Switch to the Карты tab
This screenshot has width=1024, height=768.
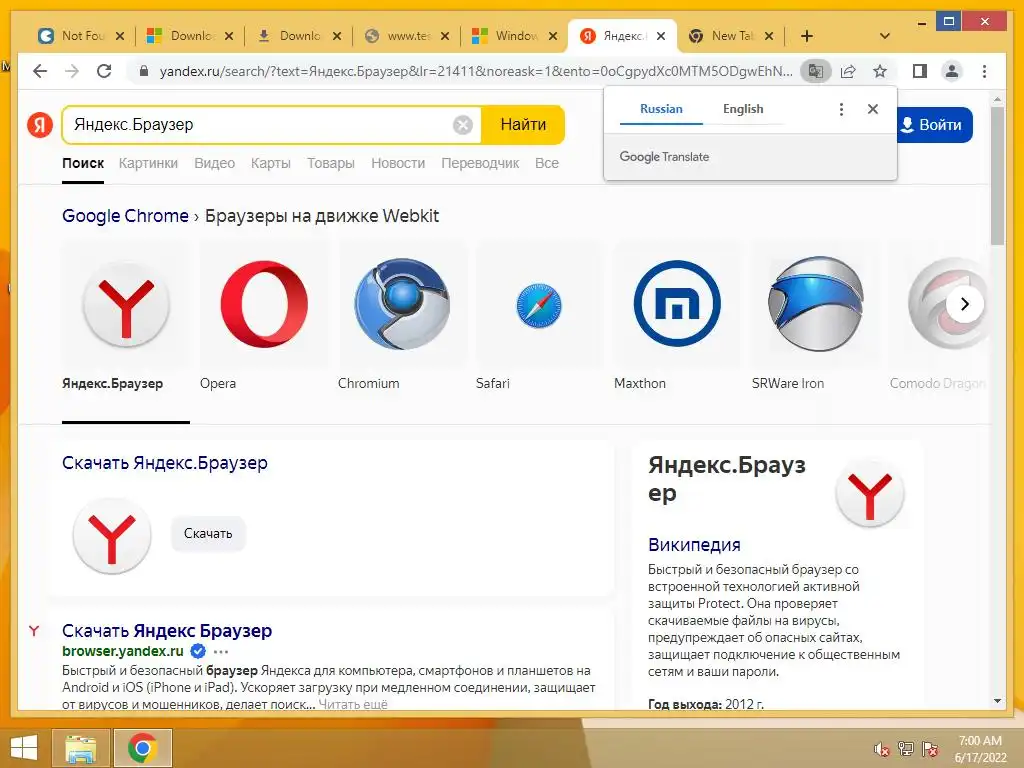(x=270, y=163)
